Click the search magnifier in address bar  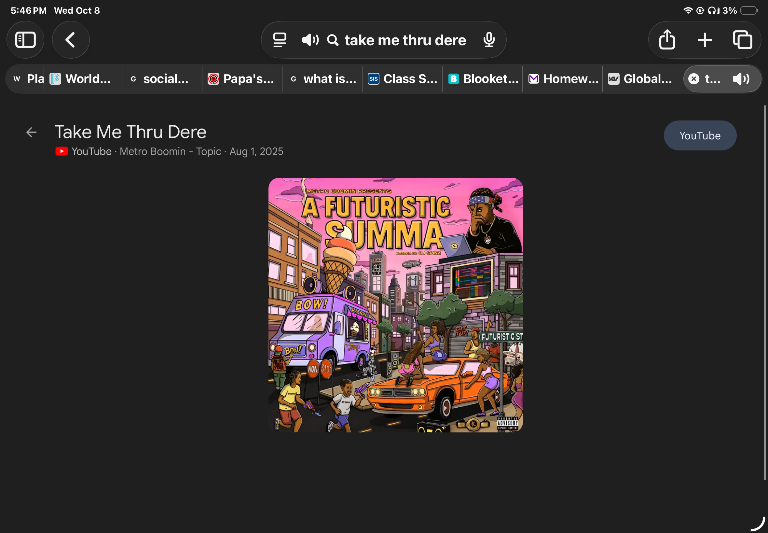pos(333,40)
